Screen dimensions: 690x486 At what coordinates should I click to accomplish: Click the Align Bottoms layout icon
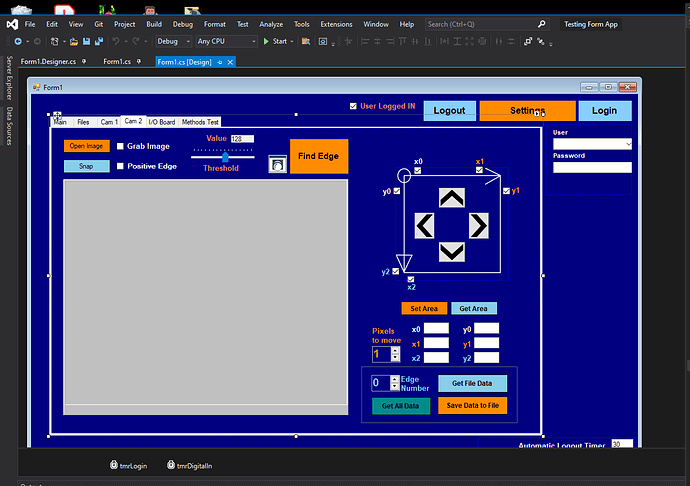427,41
